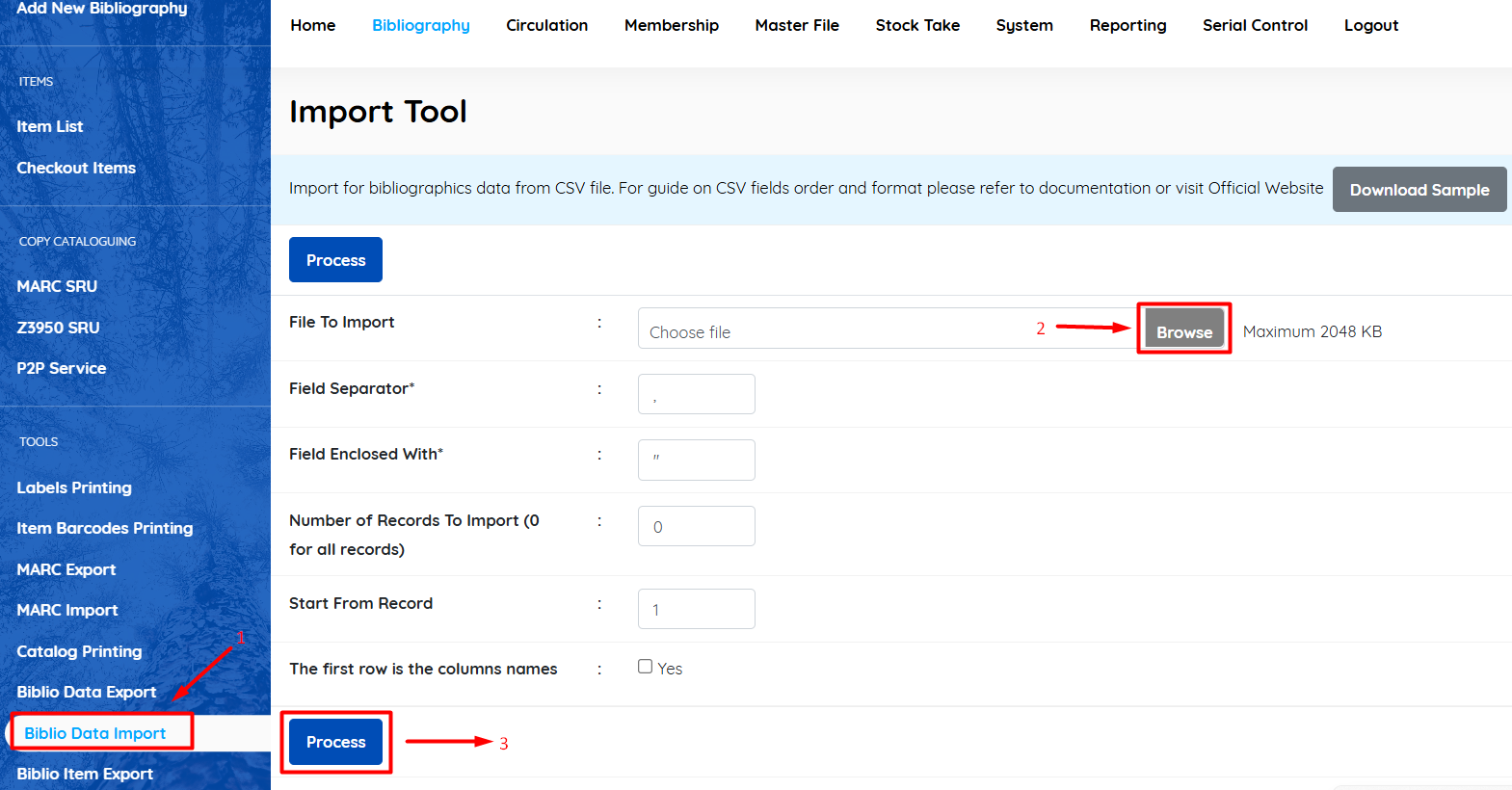Enable first row is column names checkbox
The height and width of the screenshot is (790, 1512).
(x=646, y=667)
